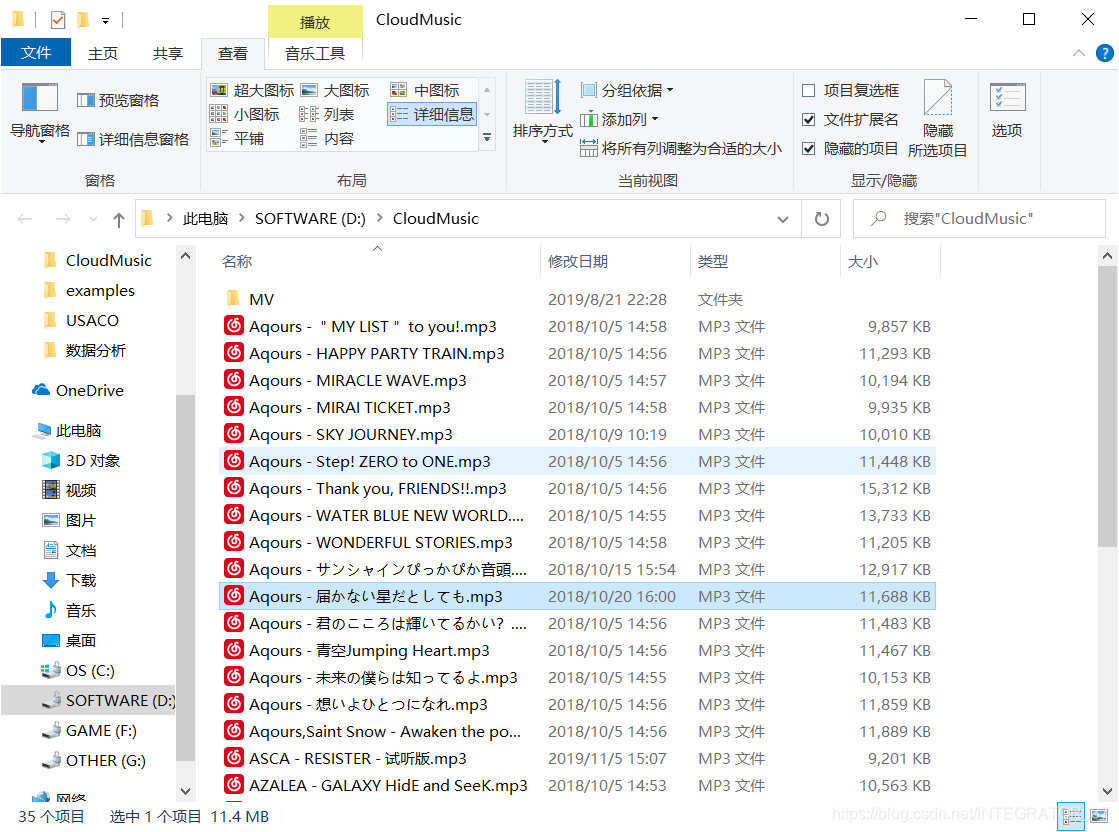Screen dimensions: 1119x832
Task: Select Aqours - HAPPY PARTY TRAIN.mp3 file
Action: [x=577, y=354]
